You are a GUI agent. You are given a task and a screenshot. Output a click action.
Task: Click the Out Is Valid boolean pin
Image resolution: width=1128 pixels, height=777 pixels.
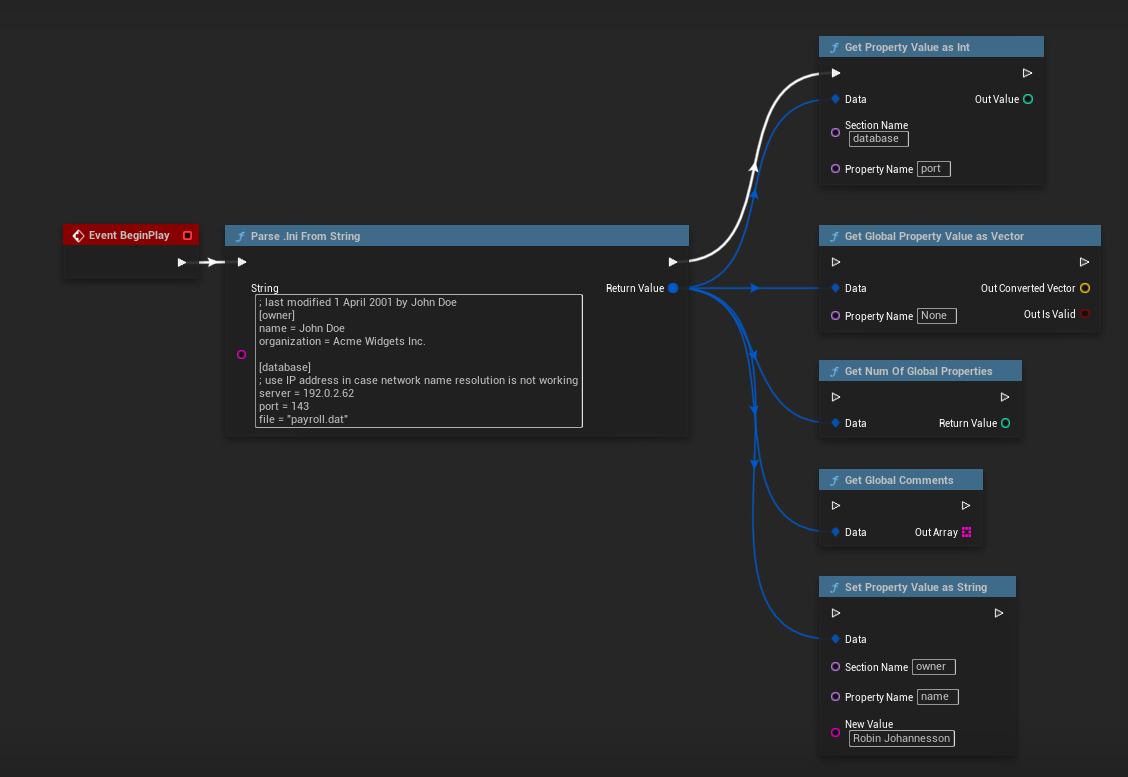point(1085,314)
